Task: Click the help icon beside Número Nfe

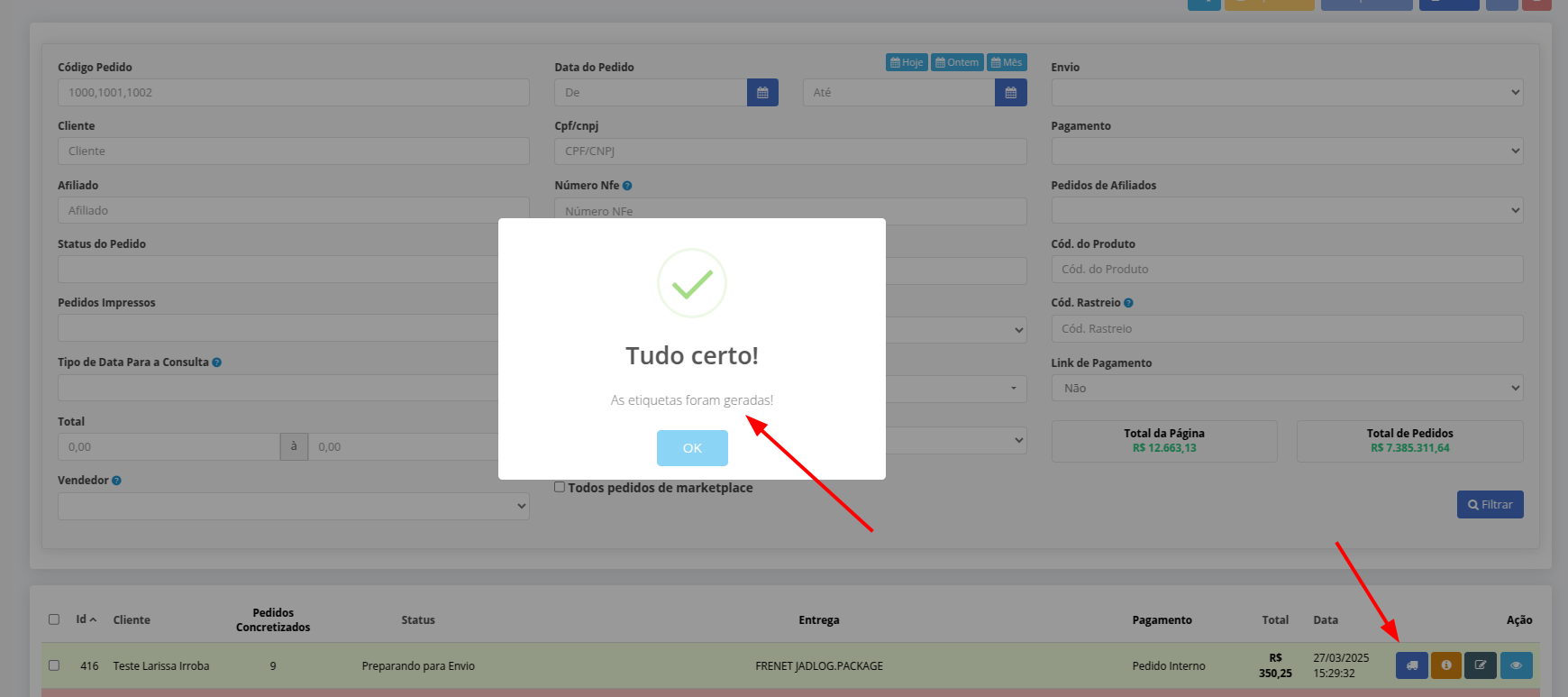Action: click(627, 186)
